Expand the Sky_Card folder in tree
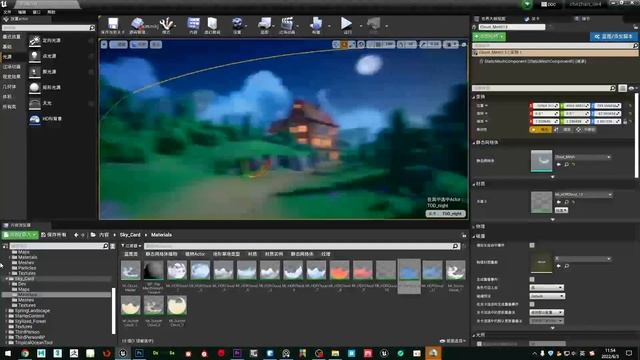Screen dimensions: 640x360 pos(7,279)
